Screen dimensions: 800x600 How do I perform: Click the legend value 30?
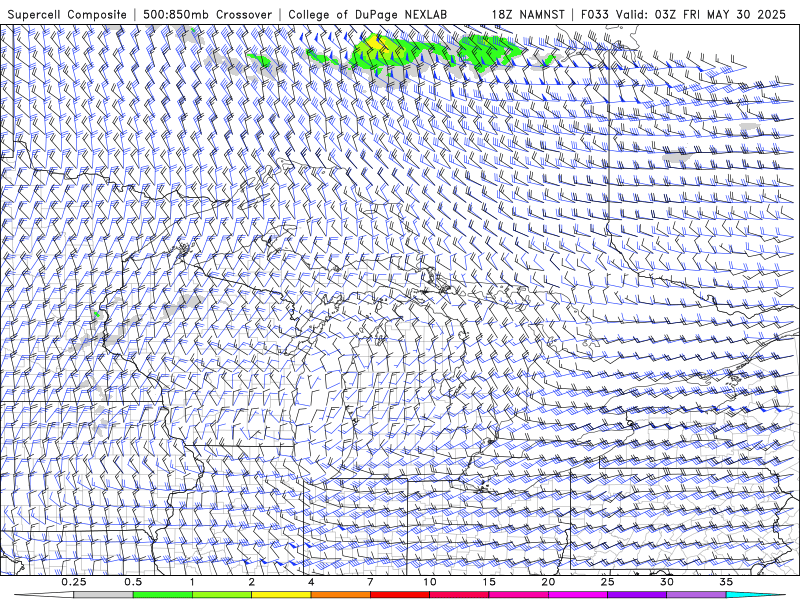667,582
